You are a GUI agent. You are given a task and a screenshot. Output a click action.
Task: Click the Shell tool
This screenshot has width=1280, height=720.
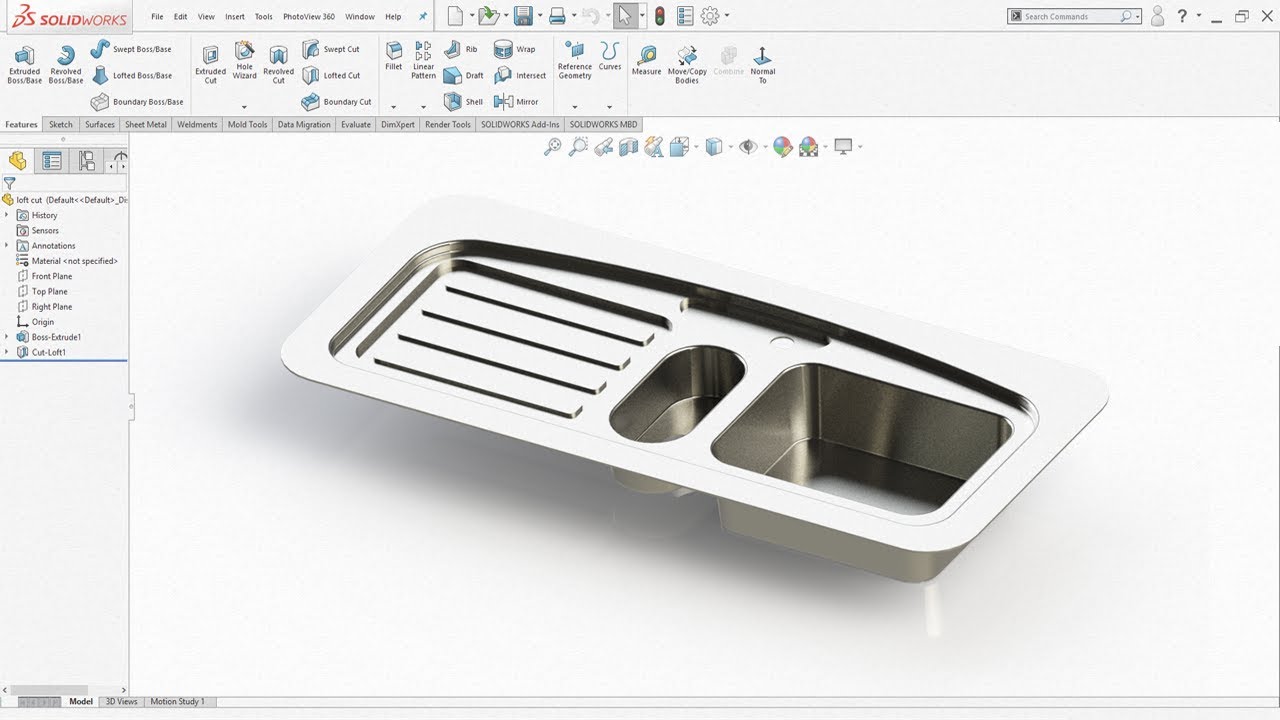pyautogui.click(x=463, y=102)
